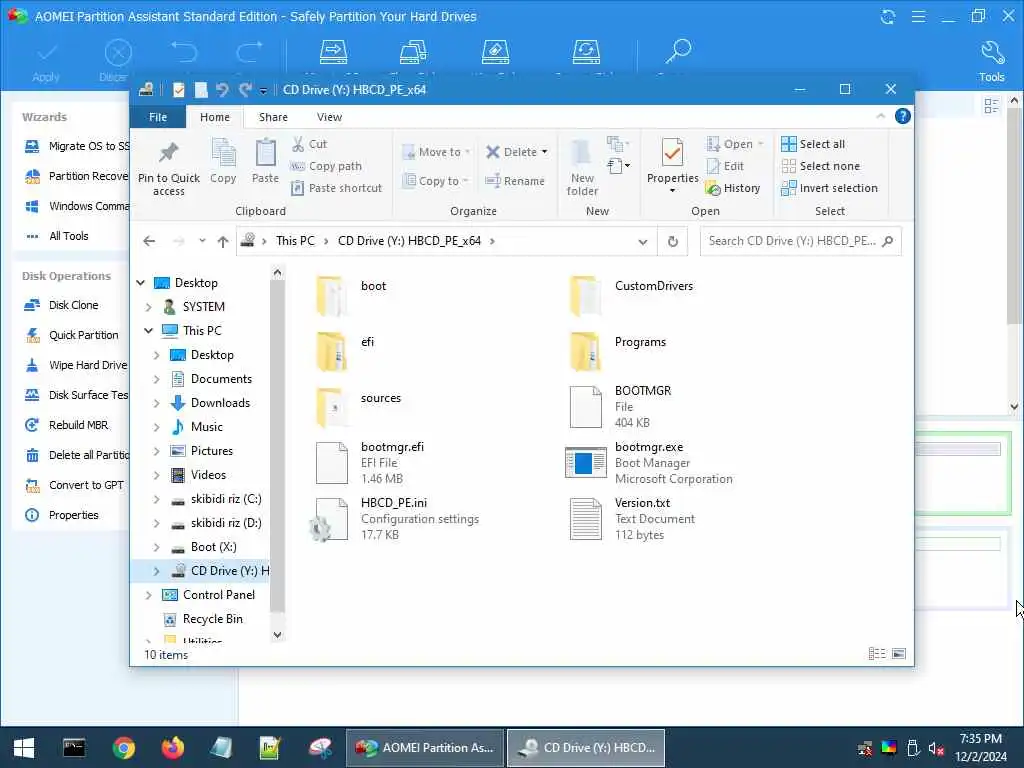Click Wipe Hard Drive in AOMEI sidebar
Viewport: 1024px width, 768px height.
(88, 365)
